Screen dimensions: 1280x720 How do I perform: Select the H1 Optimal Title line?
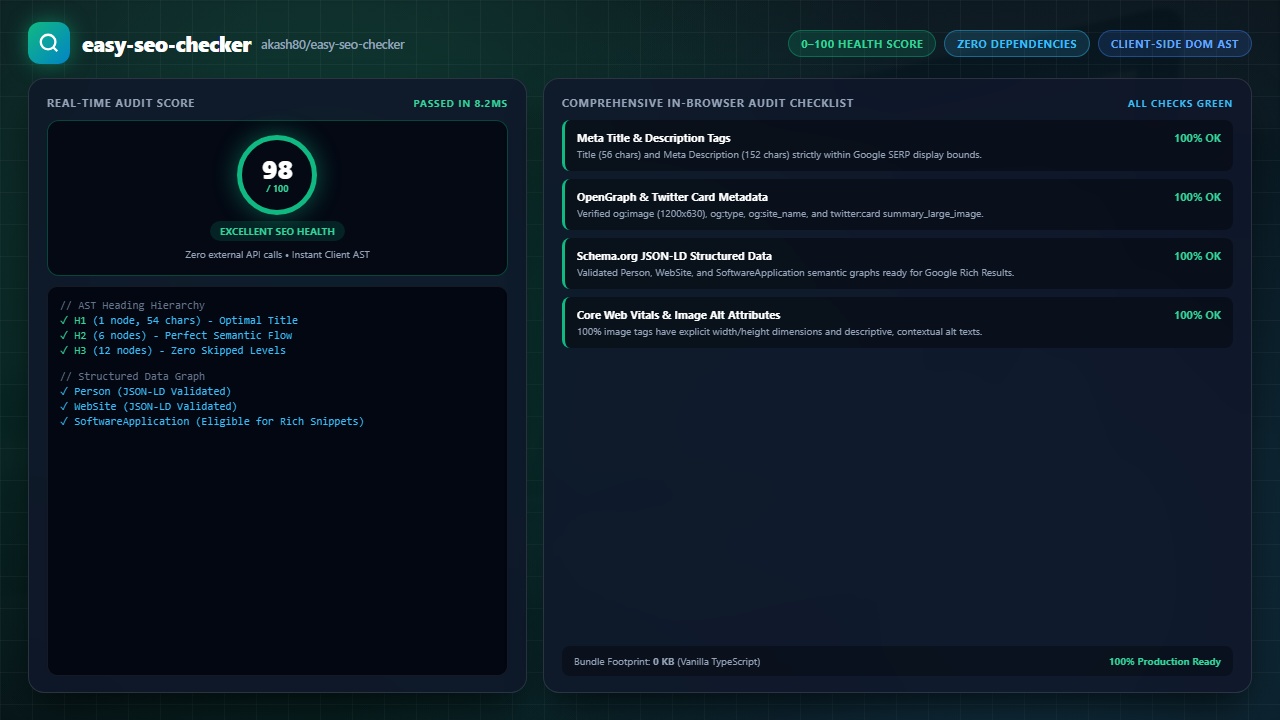(179, 321)
